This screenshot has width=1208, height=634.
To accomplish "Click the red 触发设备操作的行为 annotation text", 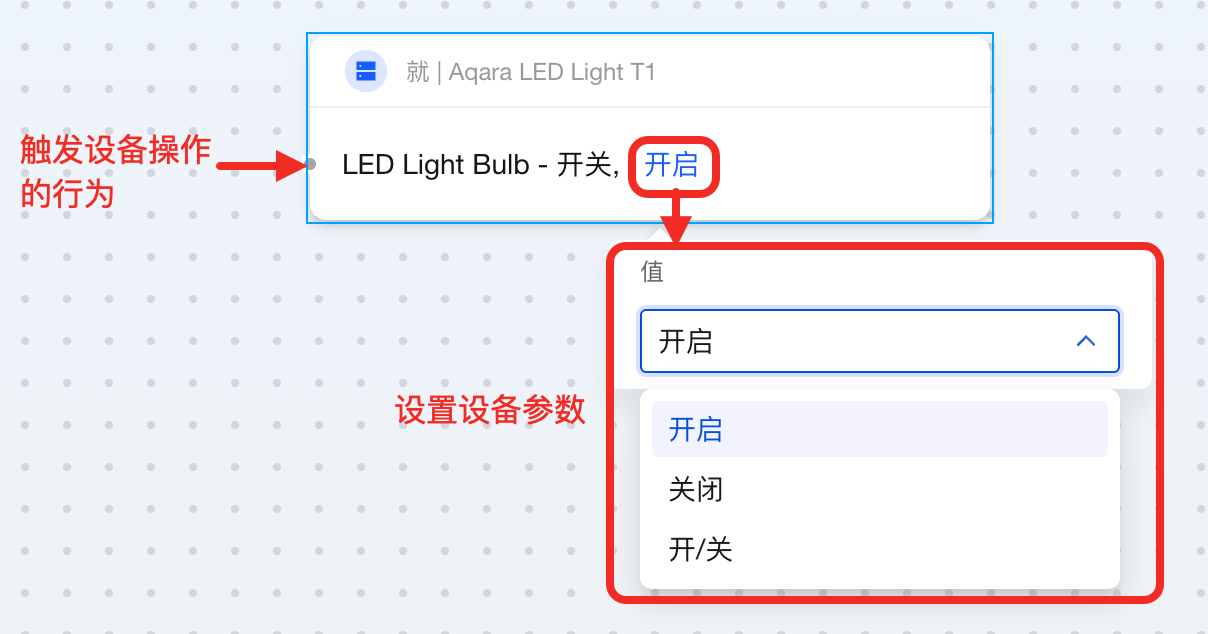I will coord(115,170).
